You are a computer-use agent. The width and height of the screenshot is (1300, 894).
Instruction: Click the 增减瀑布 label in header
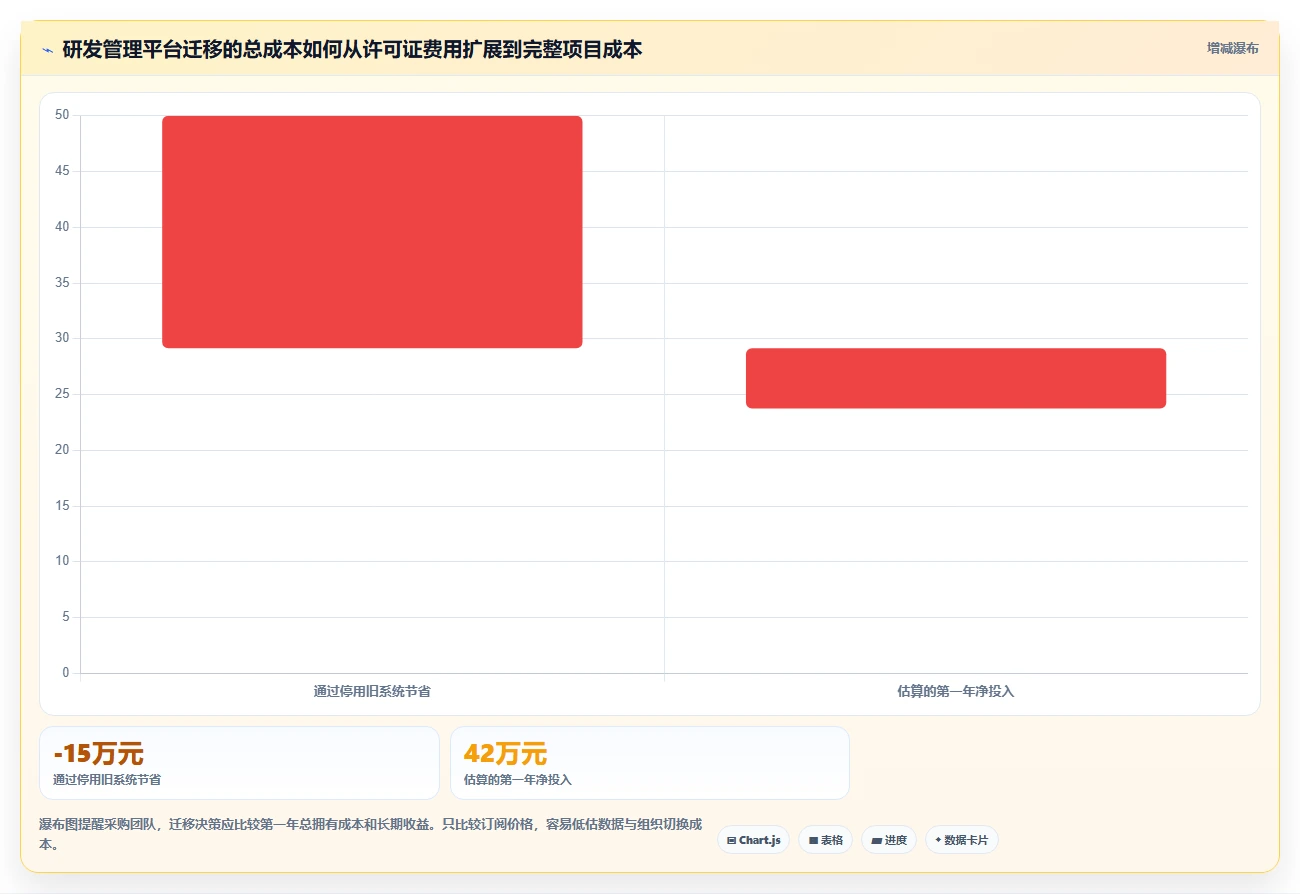1232,48
